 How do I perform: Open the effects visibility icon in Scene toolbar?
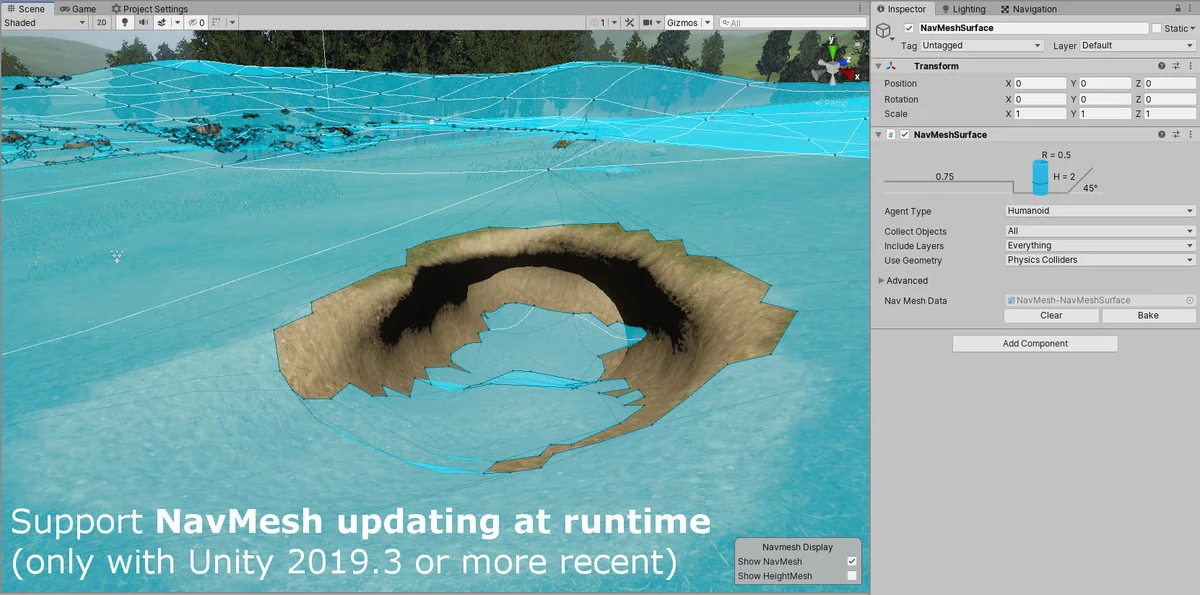[x=163, y=22]
